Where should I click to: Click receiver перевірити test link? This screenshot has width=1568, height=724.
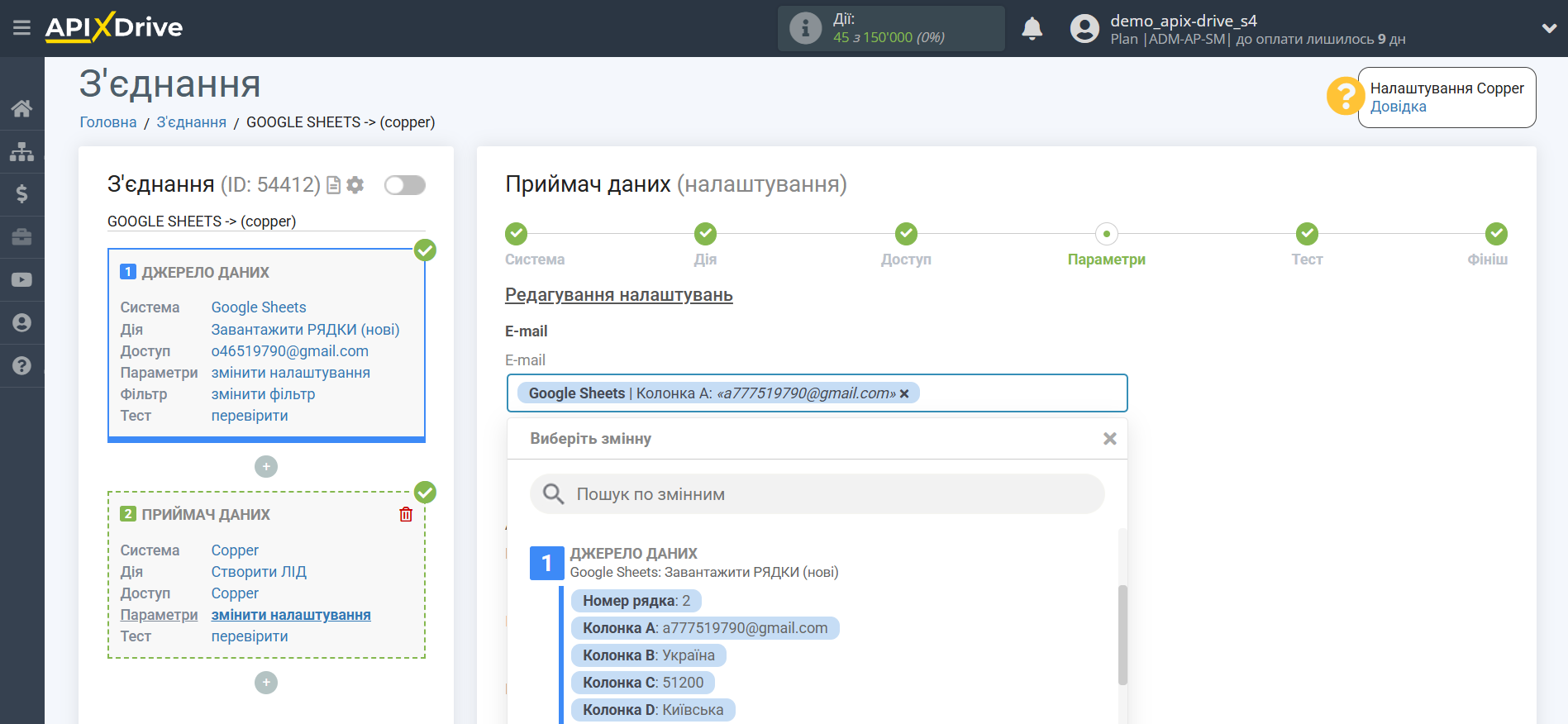pos(250,636)
